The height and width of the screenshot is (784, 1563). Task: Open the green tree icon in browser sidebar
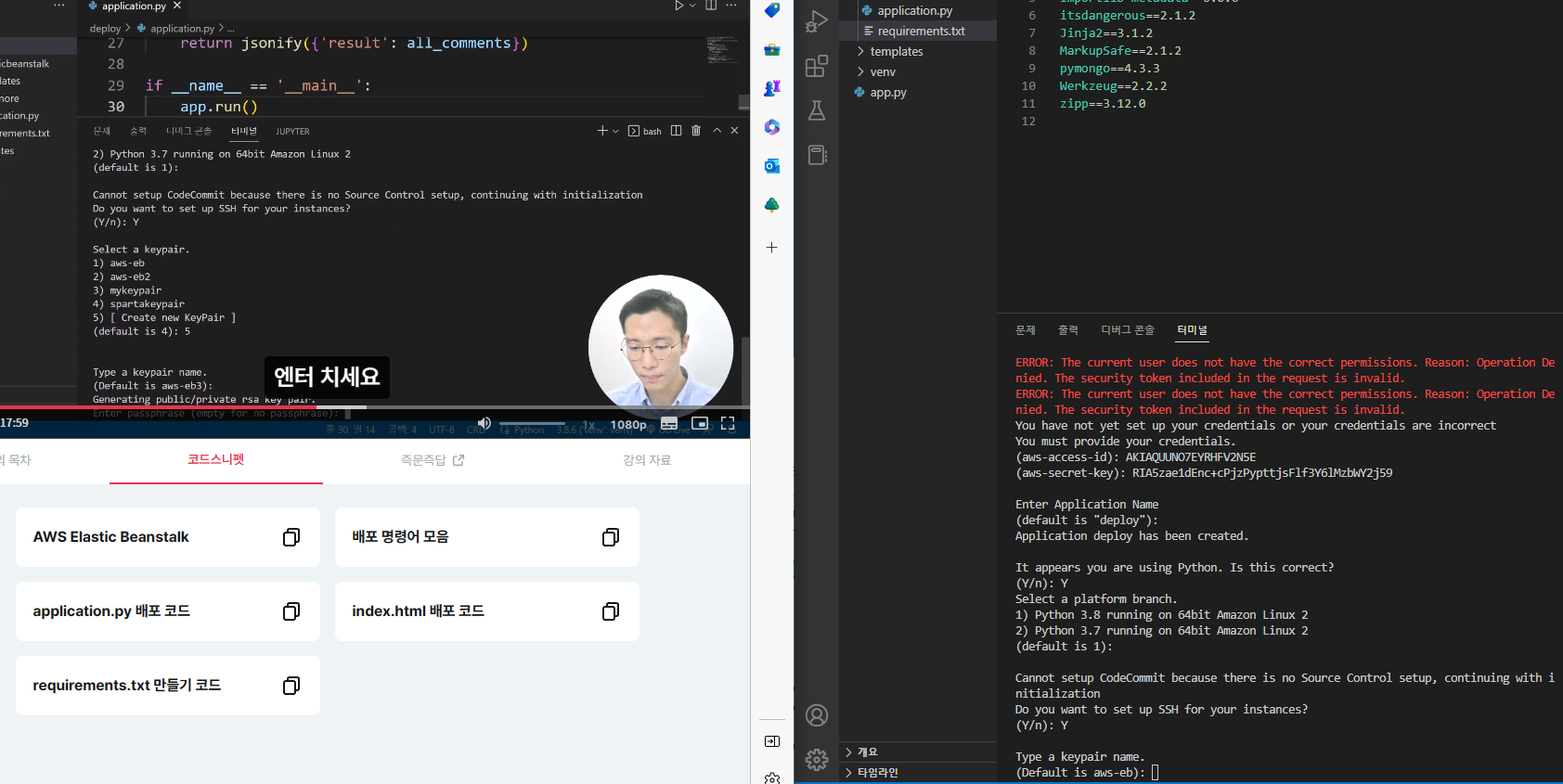point(772,205)
